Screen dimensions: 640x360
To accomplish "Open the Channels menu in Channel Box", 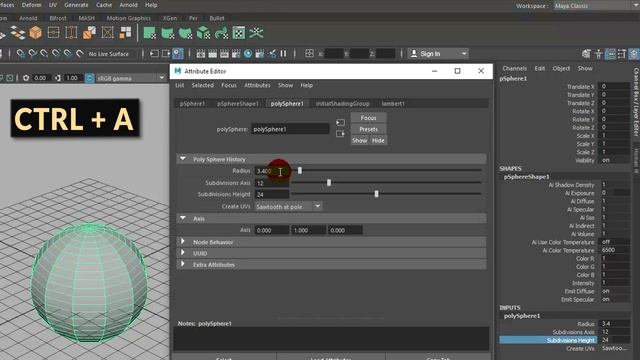I will click(x=514, y=69).
